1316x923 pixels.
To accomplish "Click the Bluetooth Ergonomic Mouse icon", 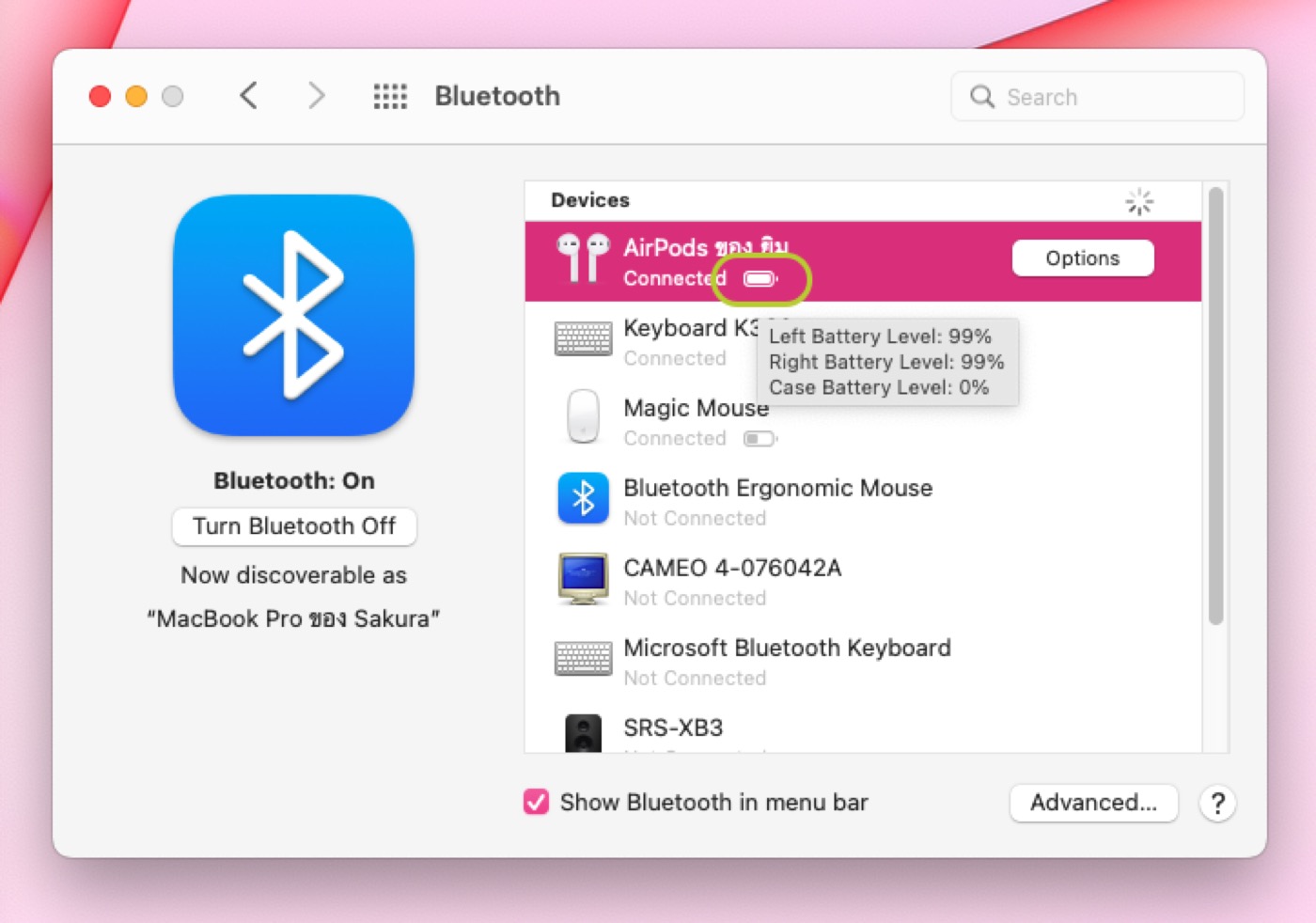I will [583, 498].
